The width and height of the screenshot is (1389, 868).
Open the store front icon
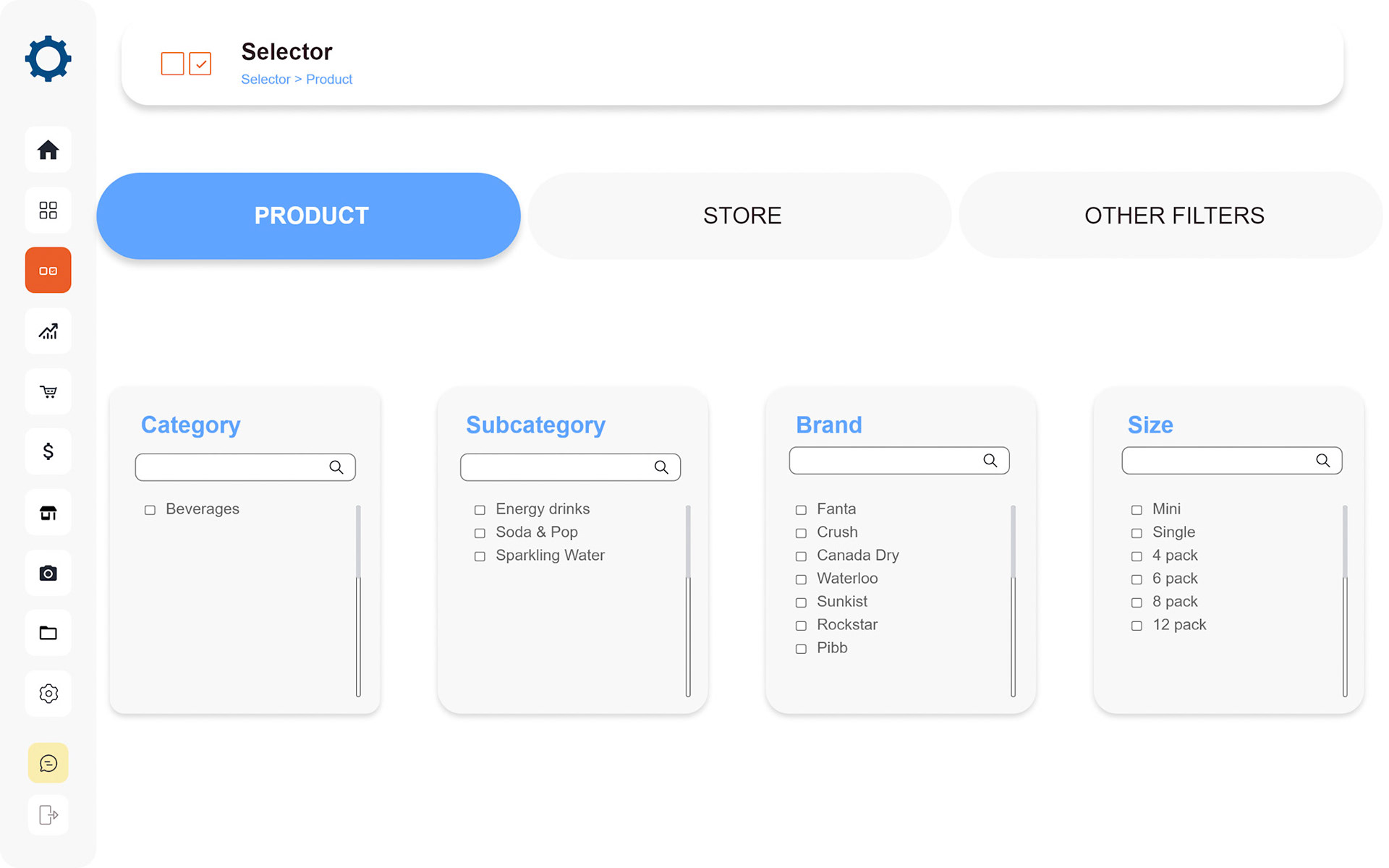coord(48,513)
